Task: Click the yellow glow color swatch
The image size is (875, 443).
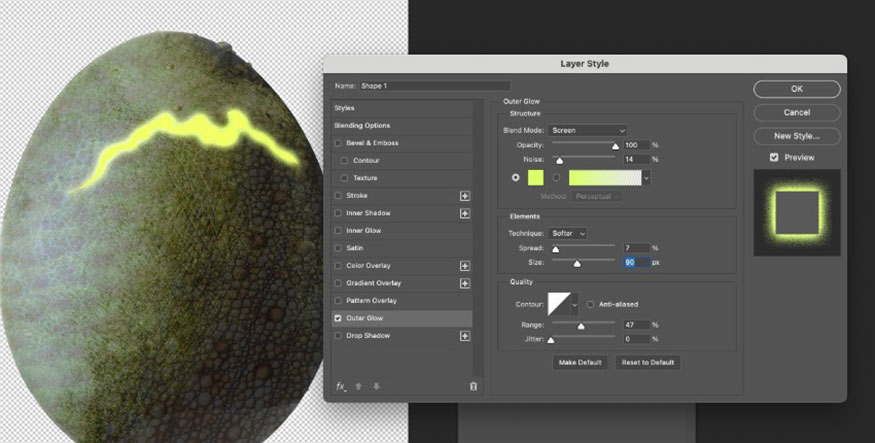Action: click(536, 178)
